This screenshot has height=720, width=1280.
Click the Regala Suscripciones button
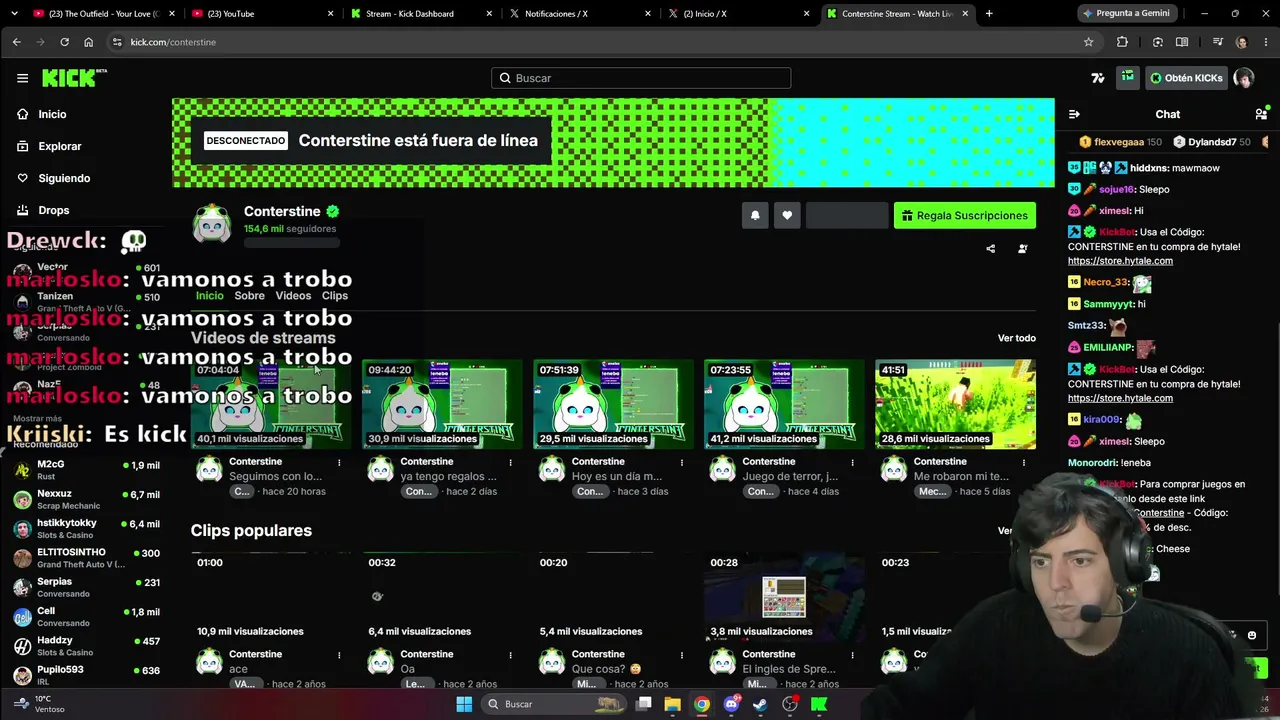965,215
